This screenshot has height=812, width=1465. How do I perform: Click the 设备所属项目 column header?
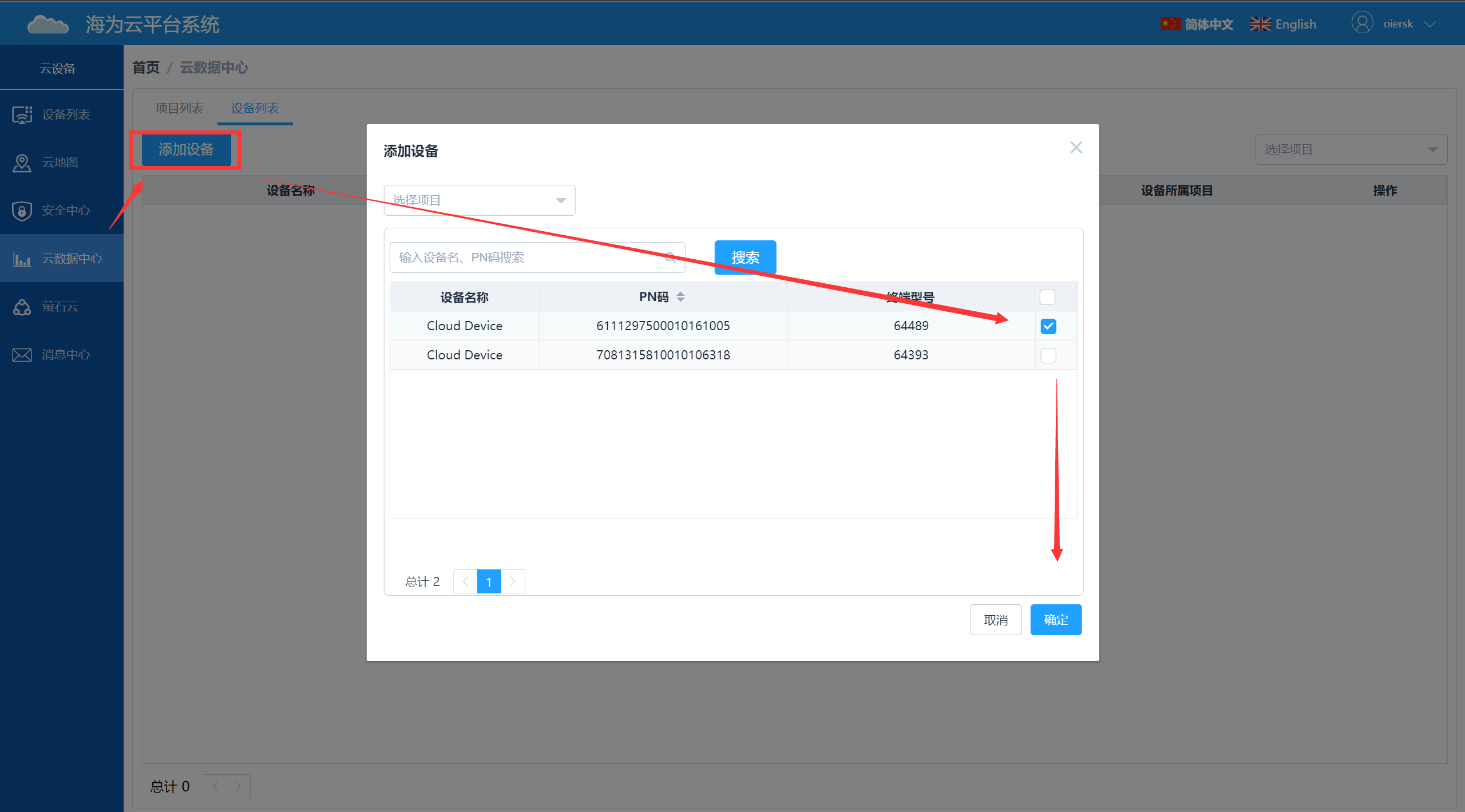click(1177, 191)
